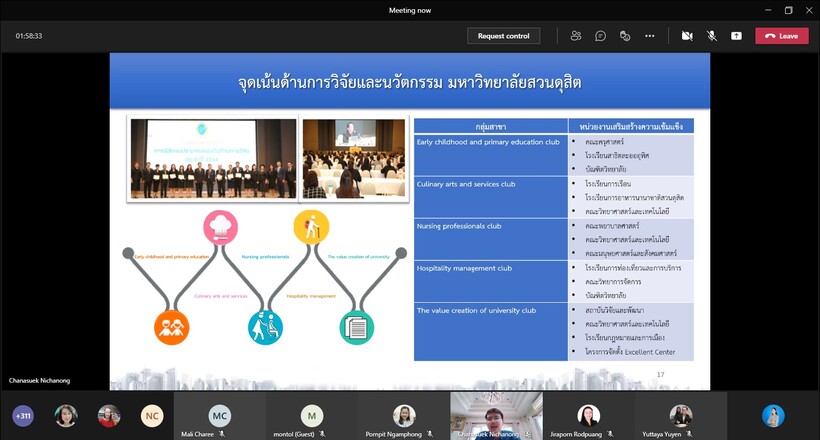Restore down the meeting window
Screen dimensions: 820x440
tap(788, 10)
